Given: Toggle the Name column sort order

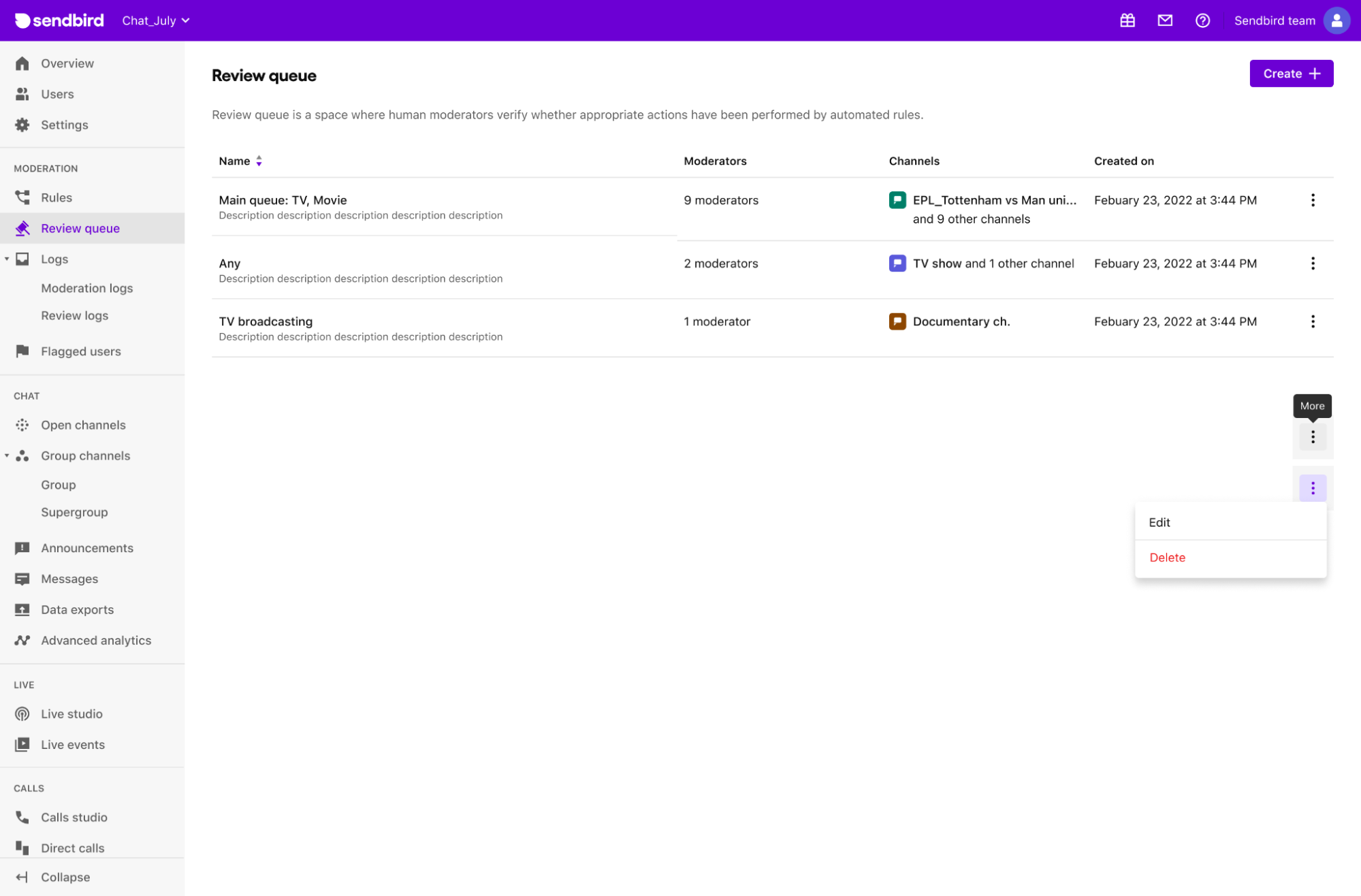Looking at the screenshot, I should tap(259, 161).
